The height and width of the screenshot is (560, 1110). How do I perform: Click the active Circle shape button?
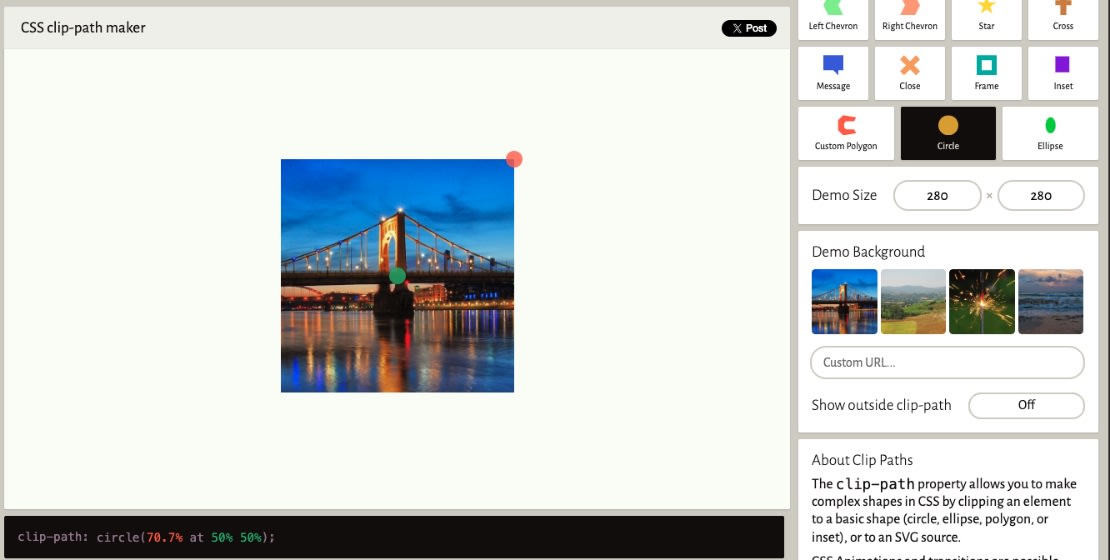[x=948, y=133]
